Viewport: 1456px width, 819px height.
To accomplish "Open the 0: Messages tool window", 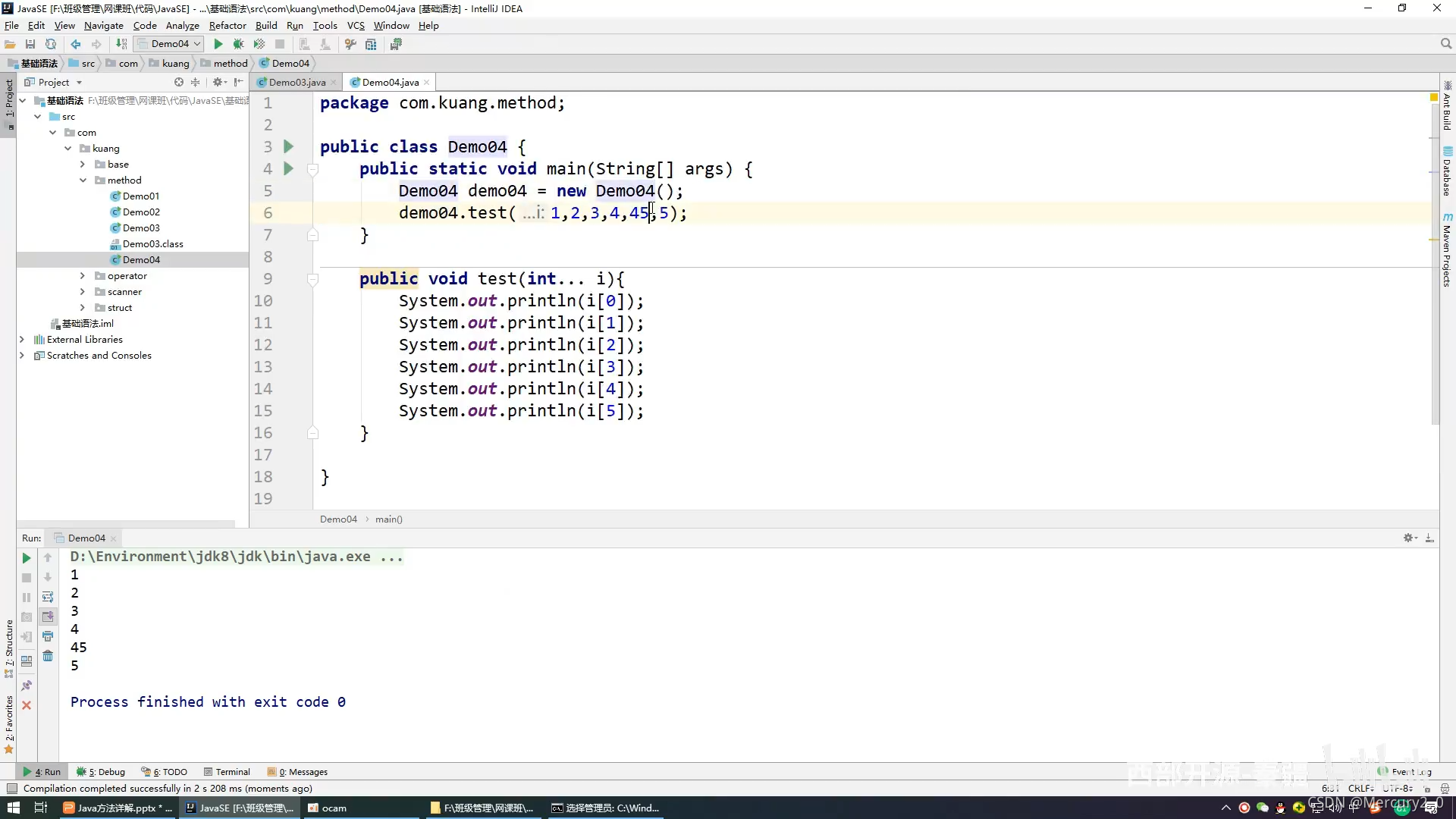I will [297, 772].
